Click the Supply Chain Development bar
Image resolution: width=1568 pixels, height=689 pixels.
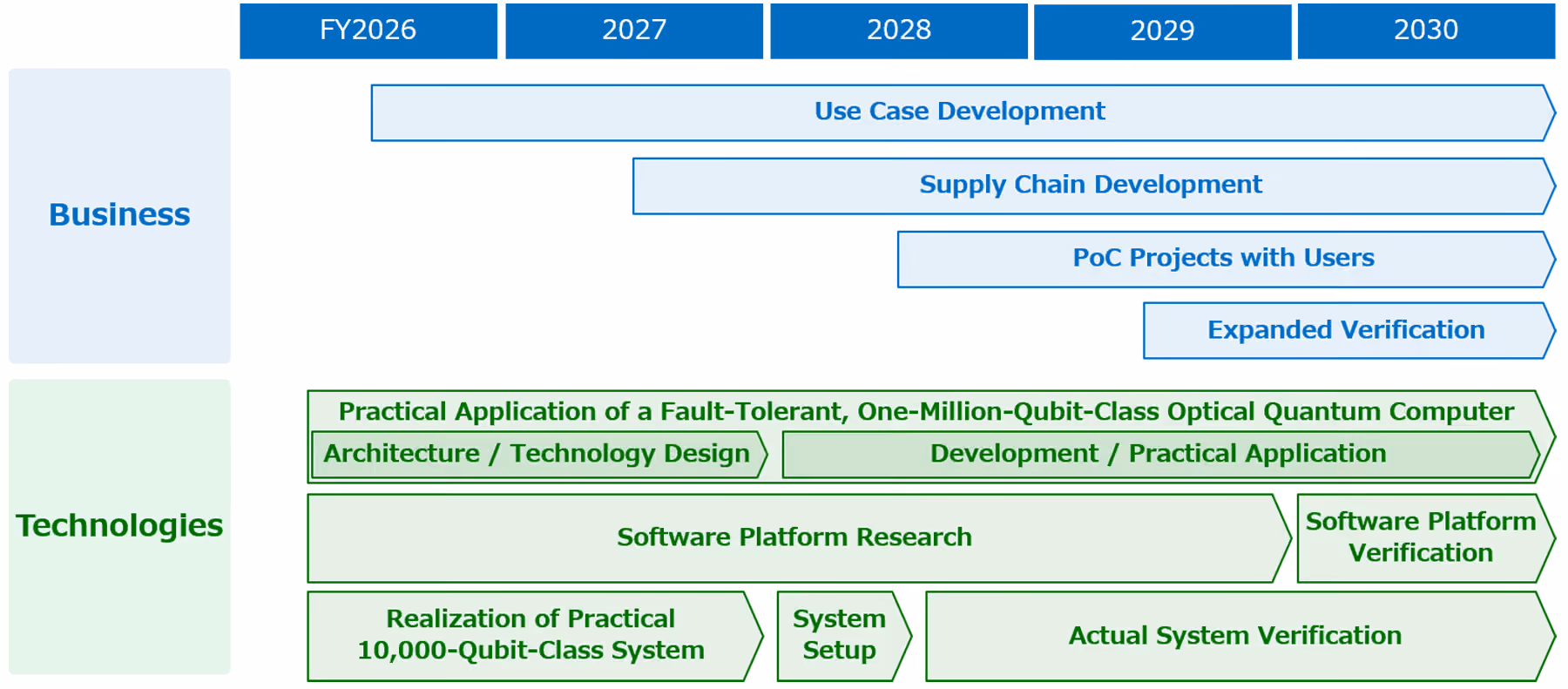pos(1093,186)
